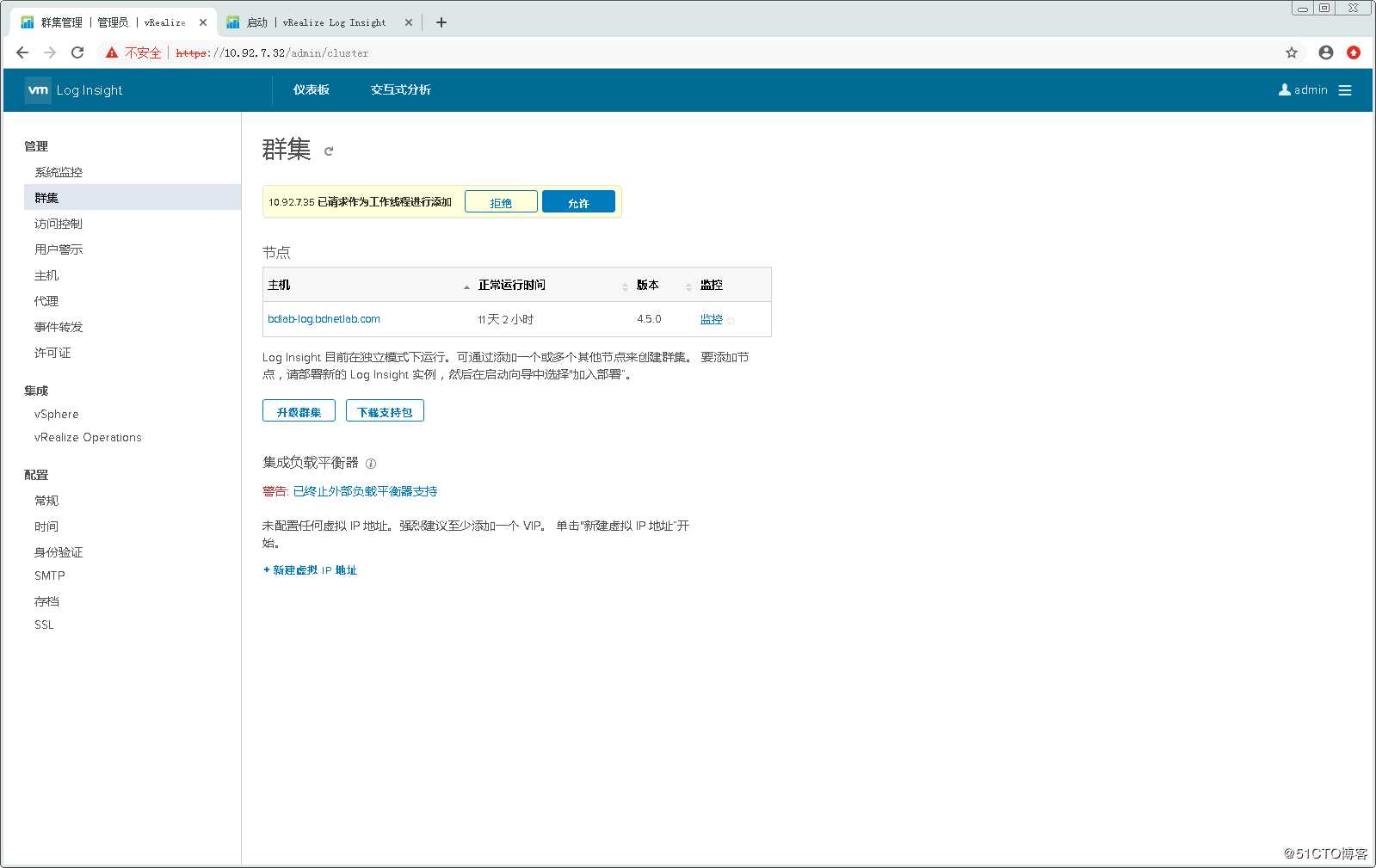Screen dimensions: 1376x868
Task: Click the vm Log Insight logo
Action: pos(74,90)
